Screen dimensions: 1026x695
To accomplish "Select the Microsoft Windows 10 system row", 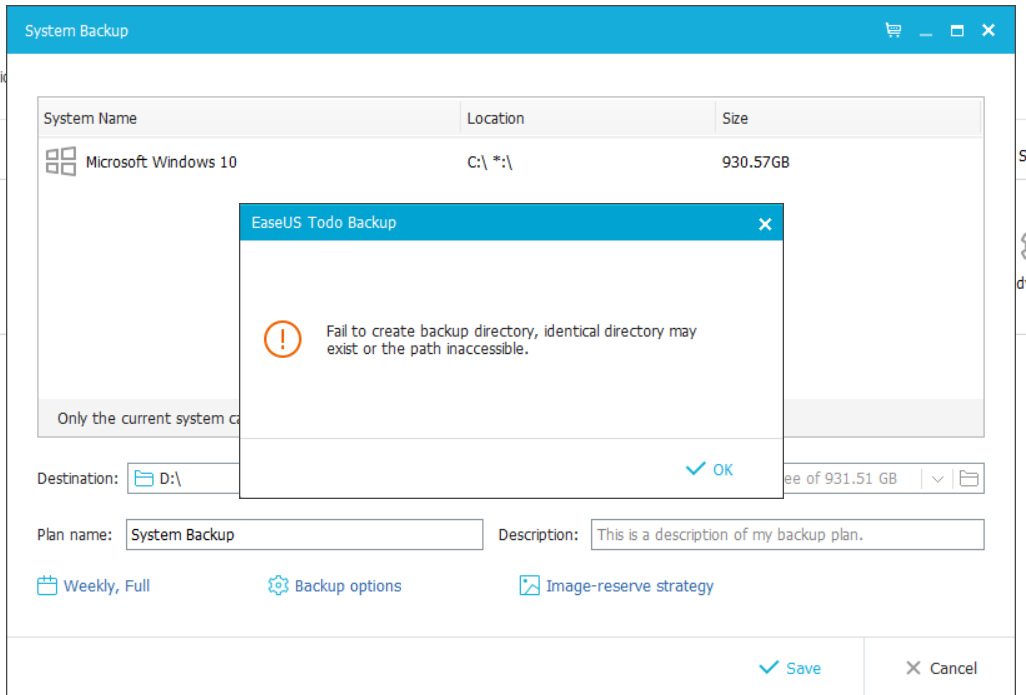I will (x=510, y=162).
